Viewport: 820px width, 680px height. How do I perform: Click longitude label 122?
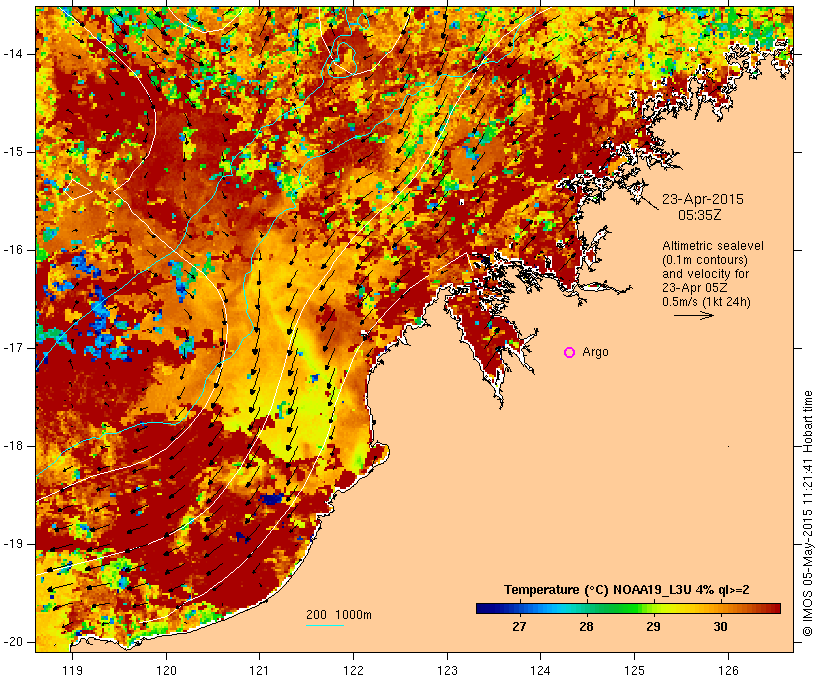pos(354,671)
